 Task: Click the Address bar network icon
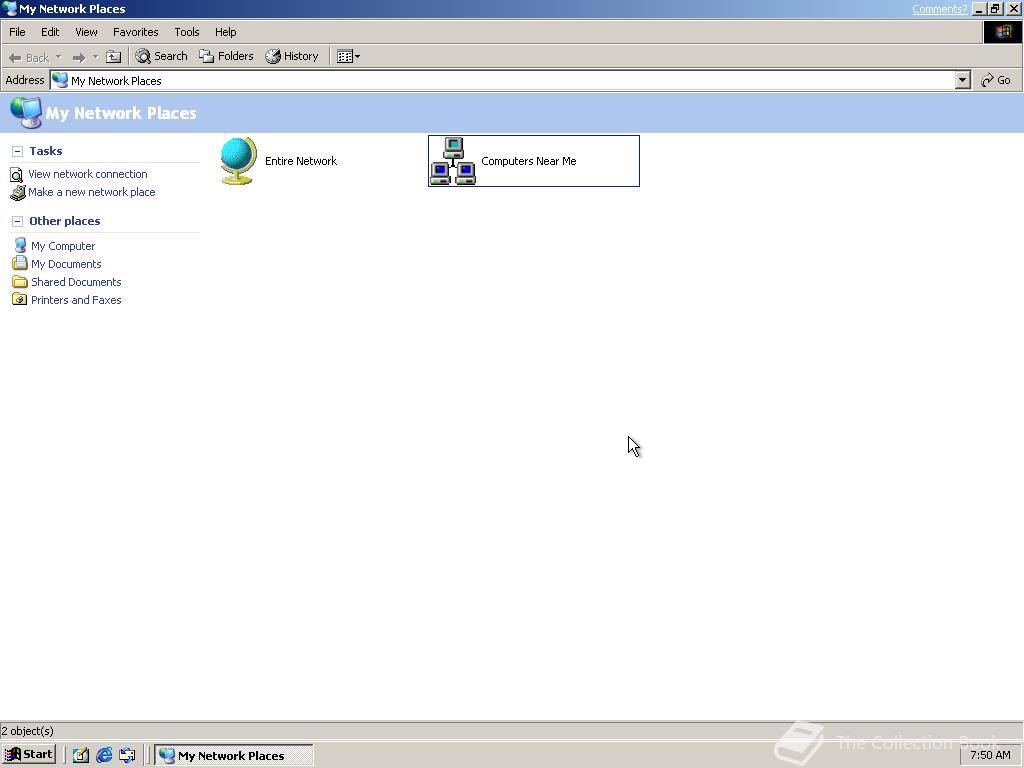pyautogui.click(x=60, y=80)
